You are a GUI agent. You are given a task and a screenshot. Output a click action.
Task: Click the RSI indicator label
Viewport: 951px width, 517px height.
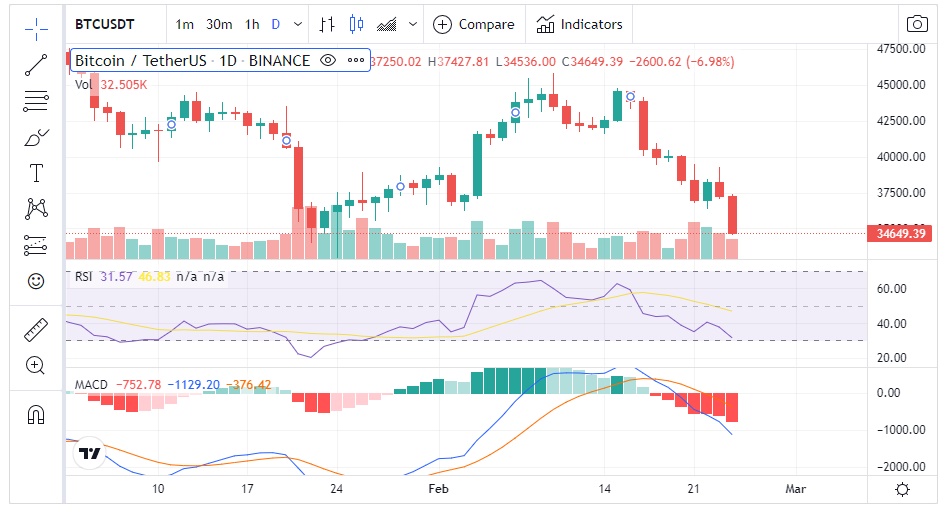[x=84, y=277]
